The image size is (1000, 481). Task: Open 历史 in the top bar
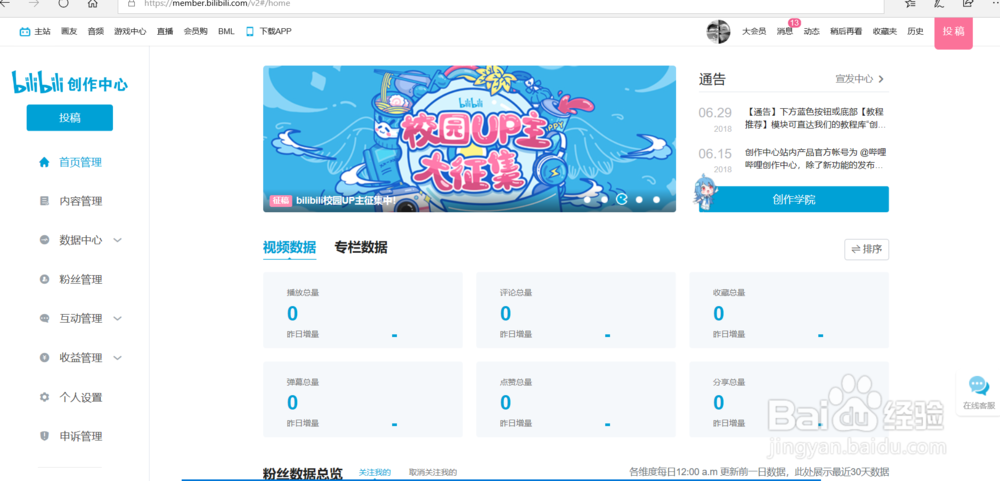(x=915, y=31)
